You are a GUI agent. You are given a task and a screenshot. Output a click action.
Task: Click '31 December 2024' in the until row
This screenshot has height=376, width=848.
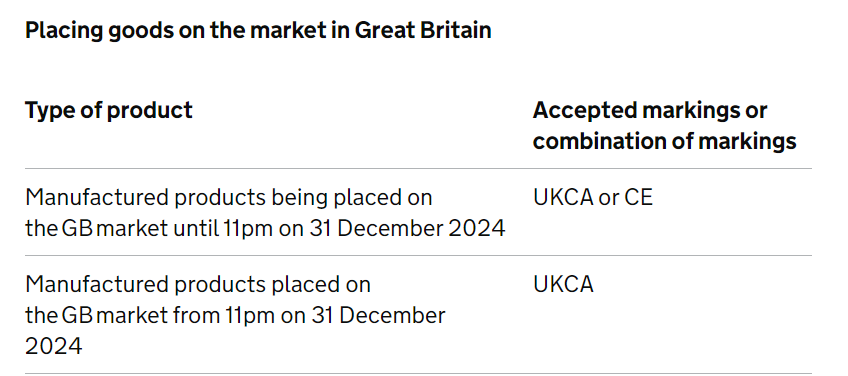point(407,228)
